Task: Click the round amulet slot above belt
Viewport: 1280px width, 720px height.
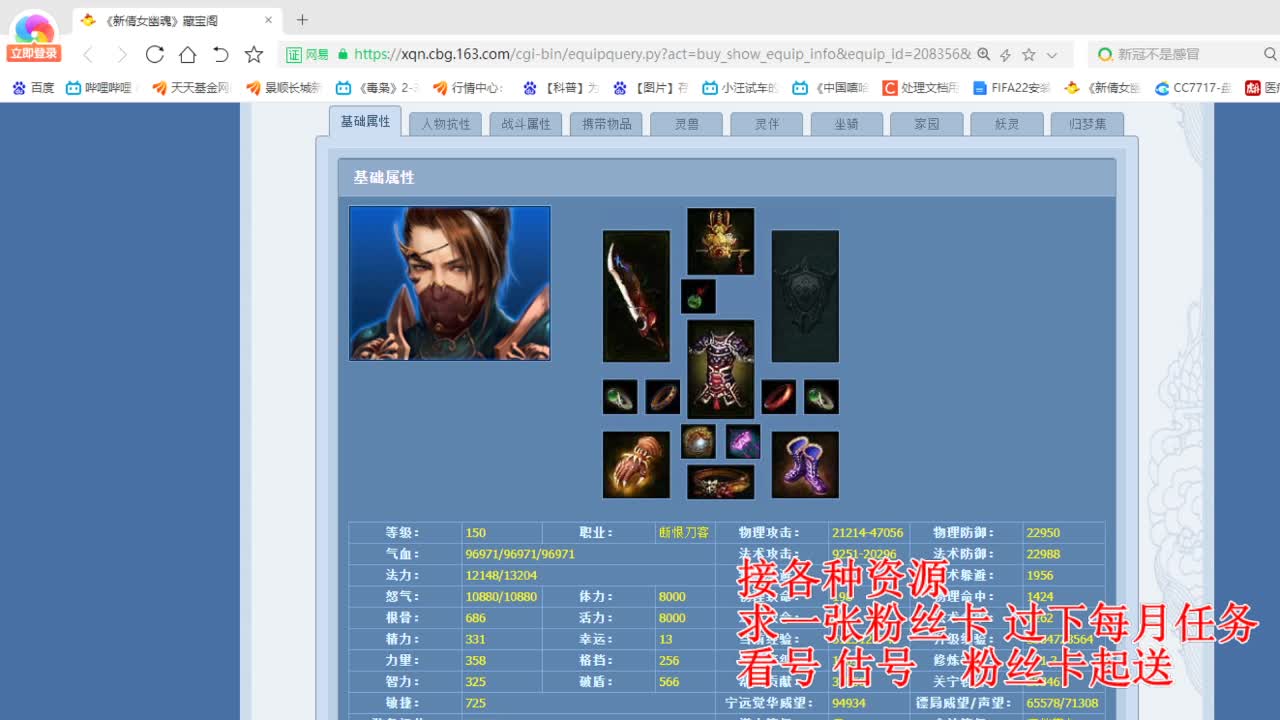Action: click(x=698, y=442)
